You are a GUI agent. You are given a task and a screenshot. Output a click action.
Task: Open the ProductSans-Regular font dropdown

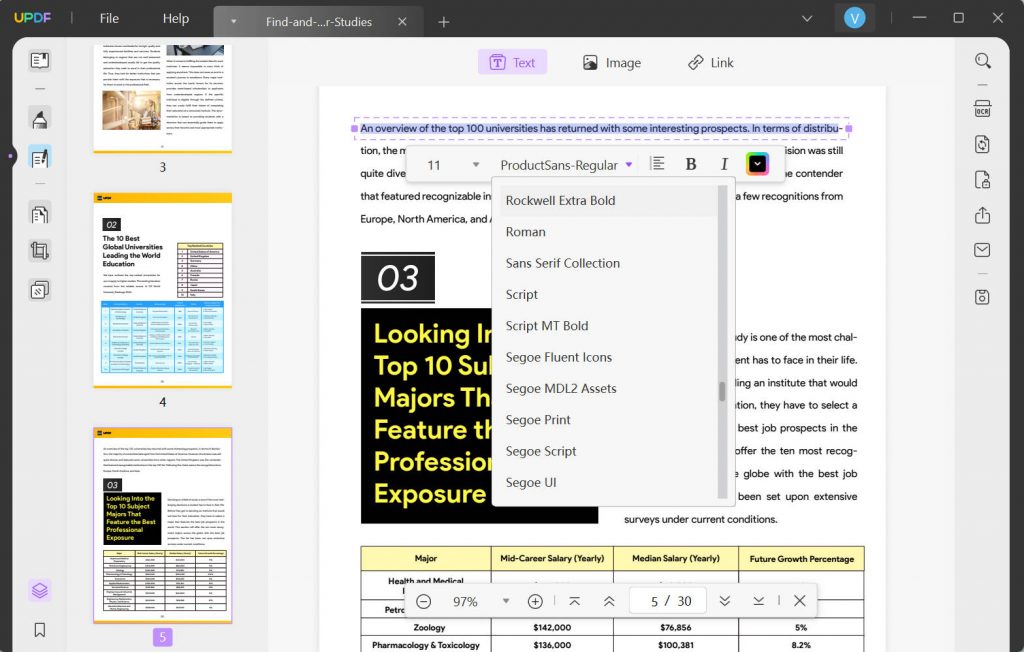pos(567,164)
